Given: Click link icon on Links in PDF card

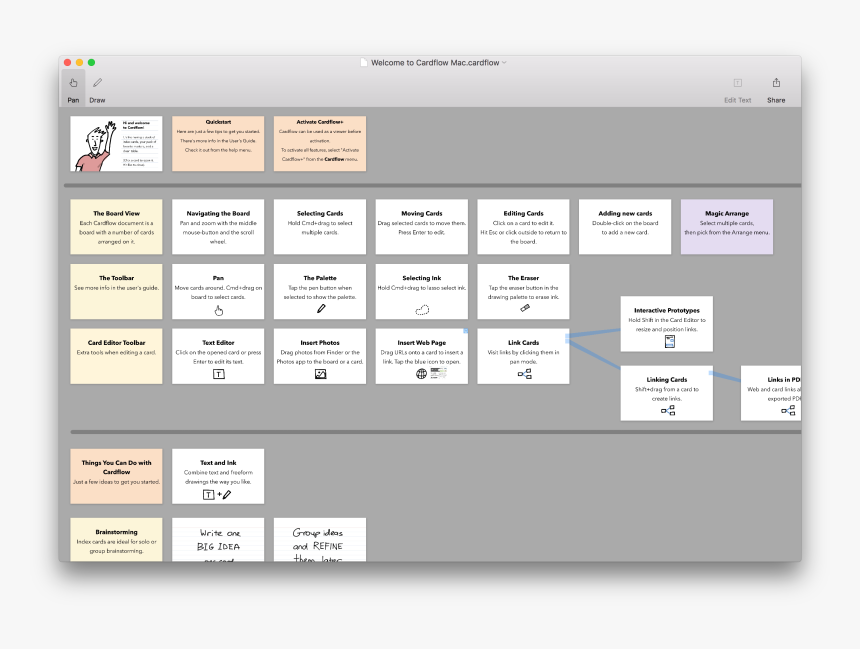Looking at the screenshot, I should pos(788,410).
